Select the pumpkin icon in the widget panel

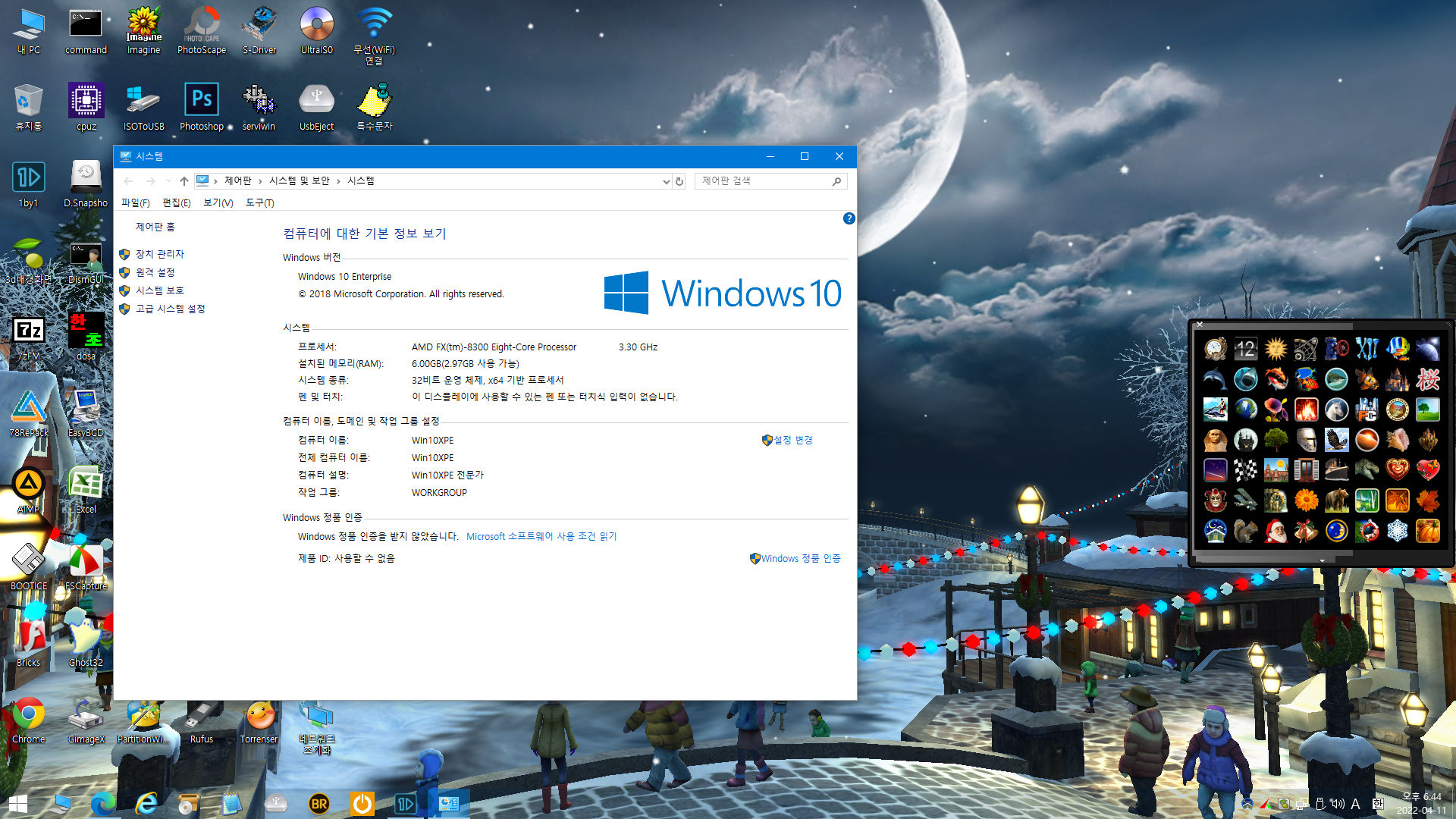pyautogui.click(x=1427, y=531)
